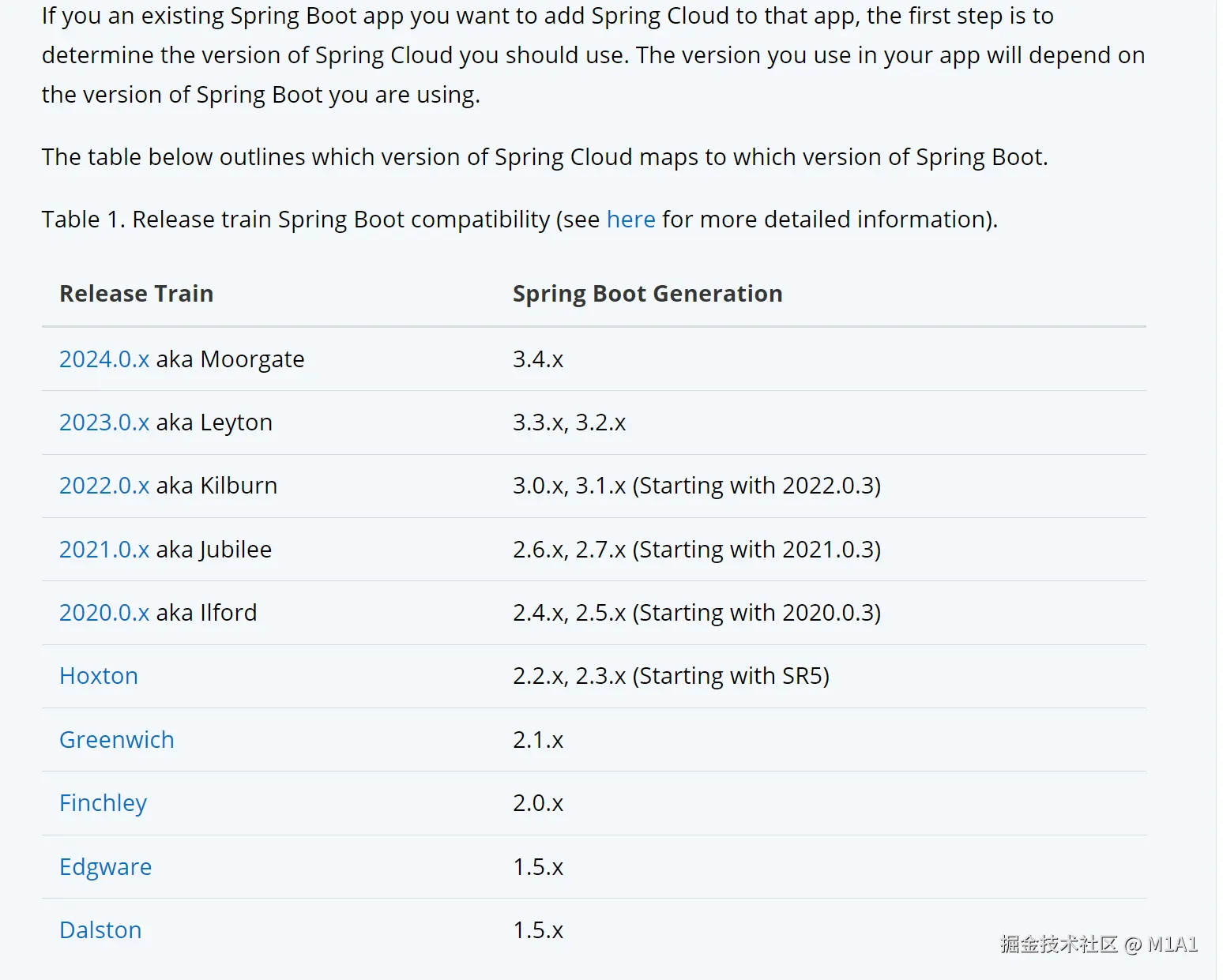1223x980 pixels.
Task: Click the Edgware link
Action: (106, 867)
